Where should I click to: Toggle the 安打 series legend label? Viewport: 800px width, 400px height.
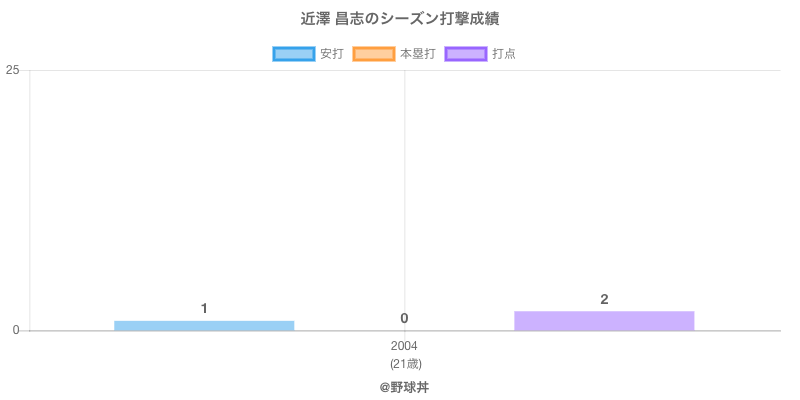click(x=331, y=54)
